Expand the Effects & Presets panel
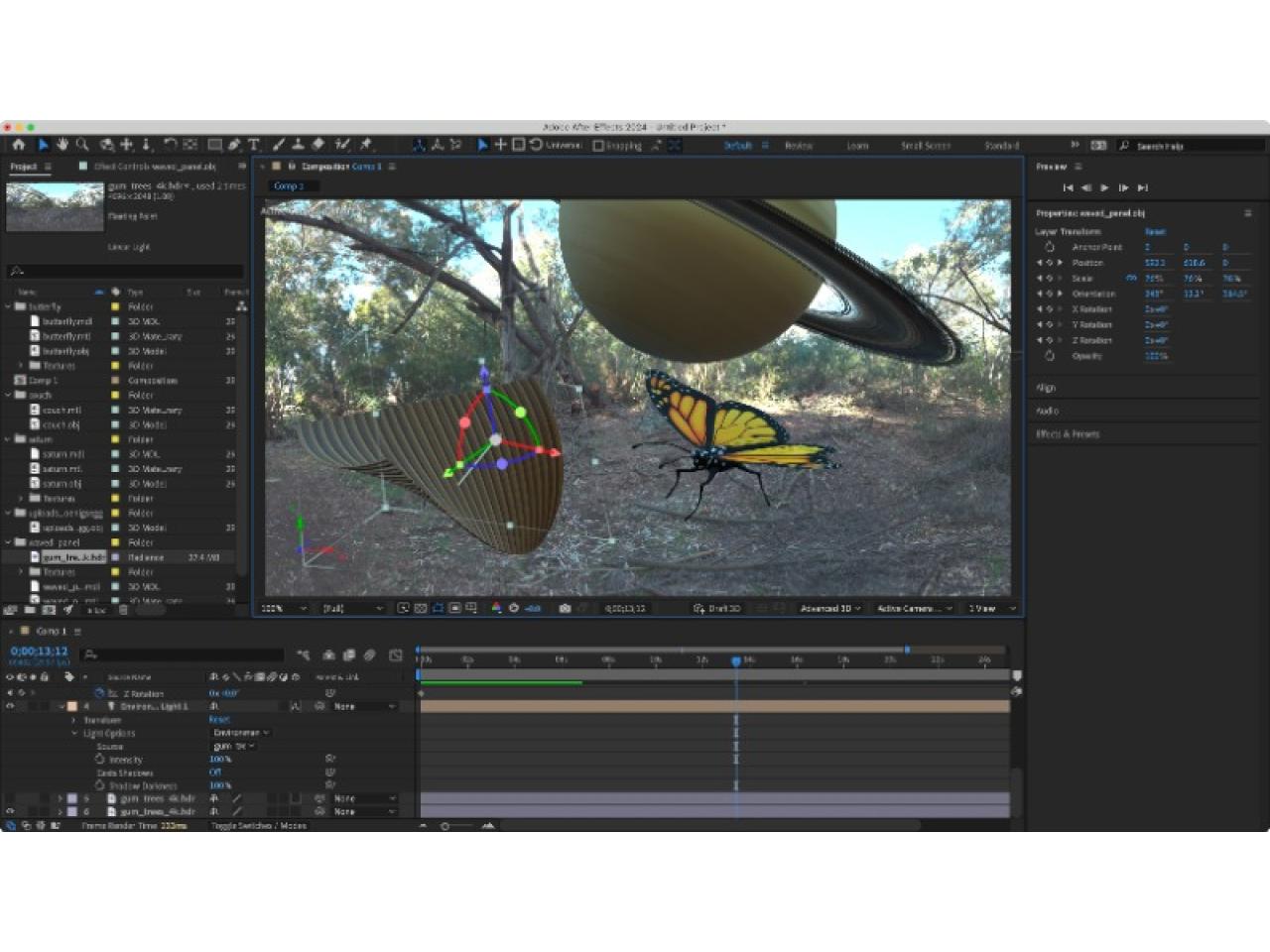The image size is (1270, 952). (x=1068, y=433)
